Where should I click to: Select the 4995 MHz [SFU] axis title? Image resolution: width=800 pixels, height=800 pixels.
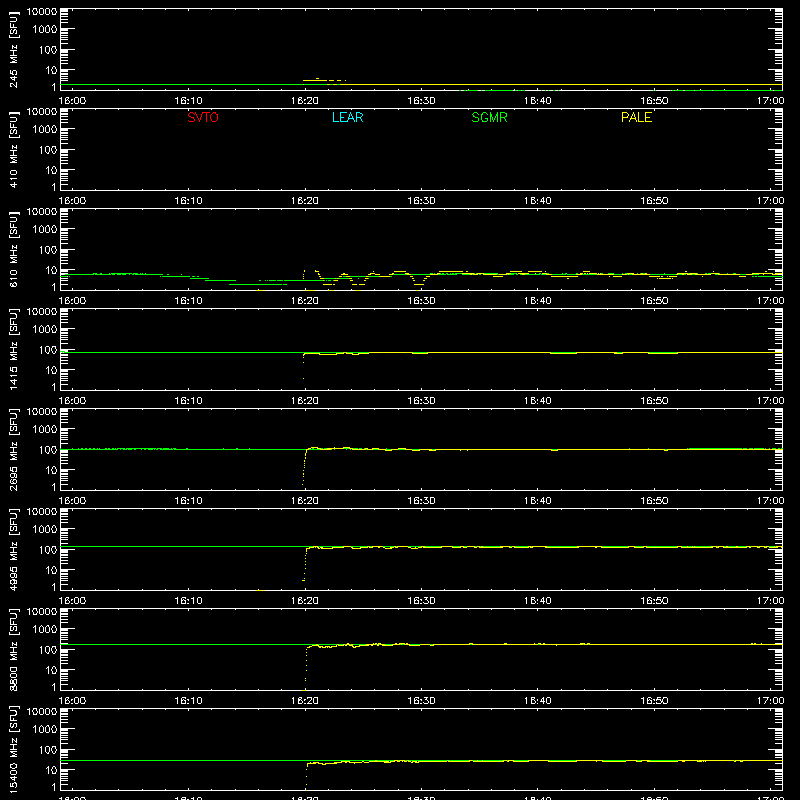tap(13, 549)
